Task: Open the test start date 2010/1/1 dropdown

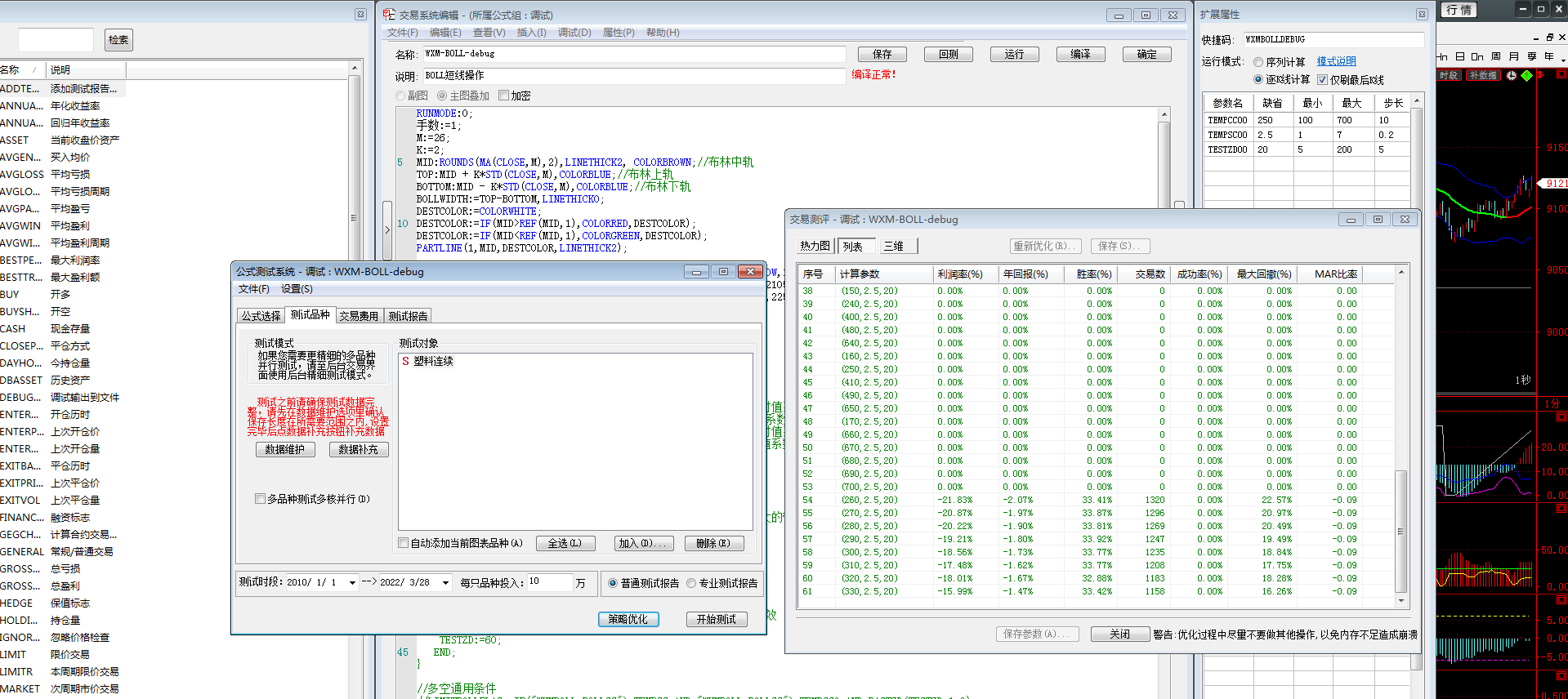Action: [352, 583]
